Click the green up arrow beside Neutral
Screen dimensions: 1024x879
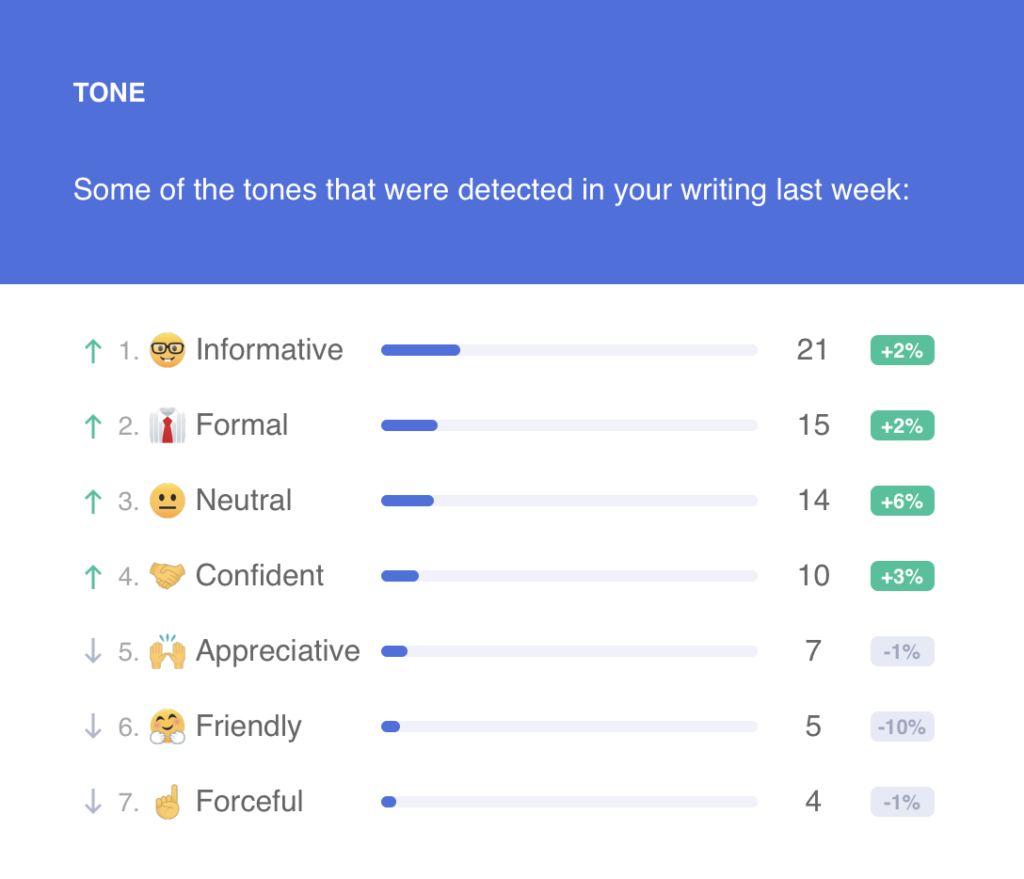93,502
